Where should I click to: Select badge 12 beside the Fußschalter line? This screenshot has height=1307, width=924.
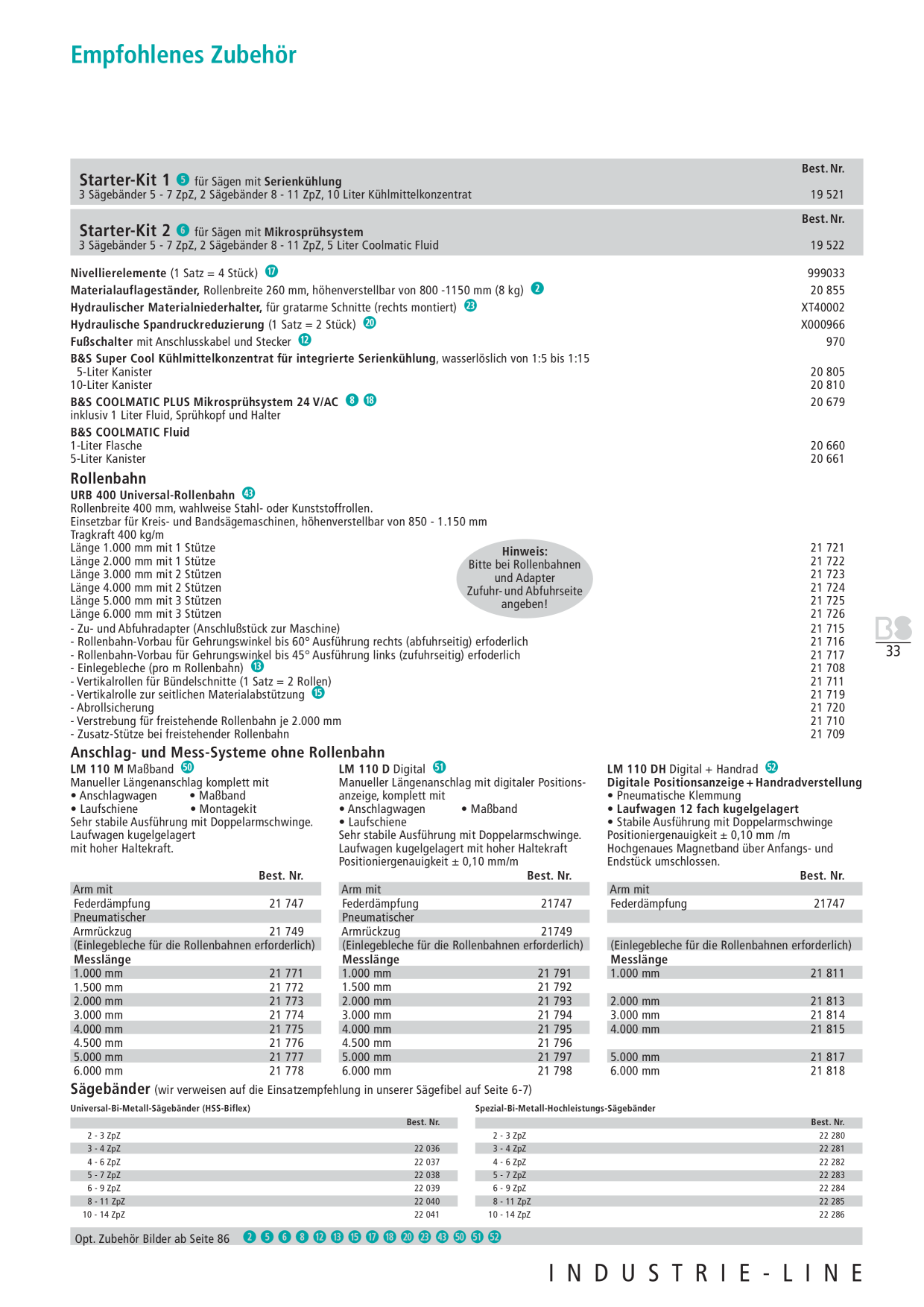pyautogui.click(x=305, y=340)
